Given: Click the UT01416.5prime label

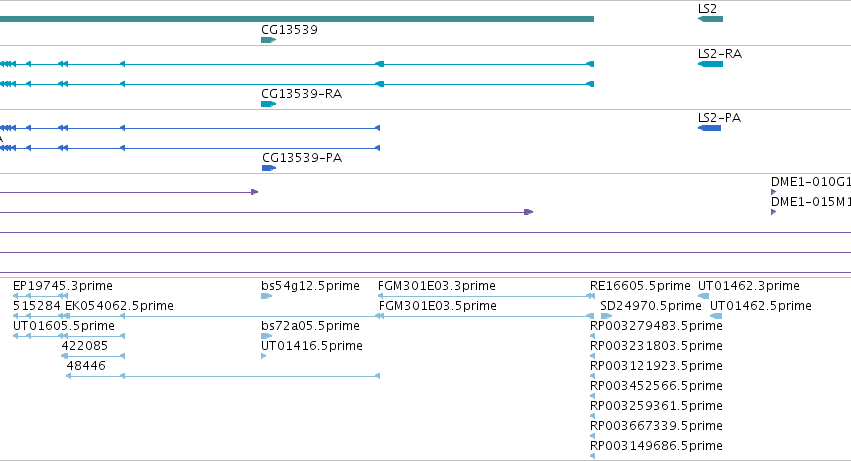Looking at the screenshot, I should pos(312,346).
